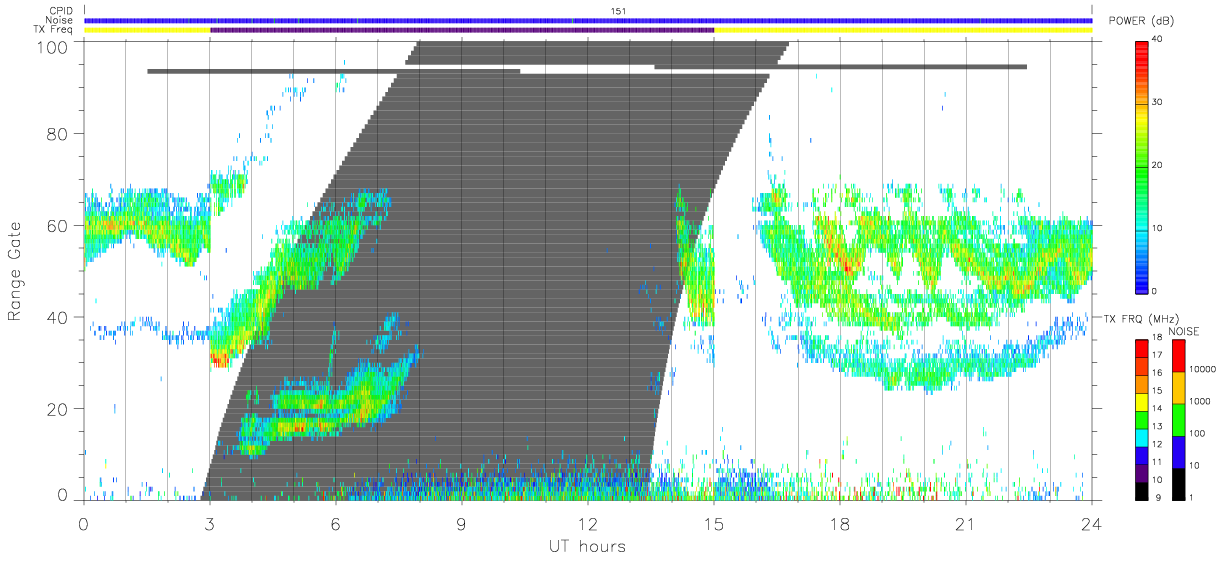Click the "12" tick on UT hours axis
This screenshot has height=567, width=1228.
[588, 524]
